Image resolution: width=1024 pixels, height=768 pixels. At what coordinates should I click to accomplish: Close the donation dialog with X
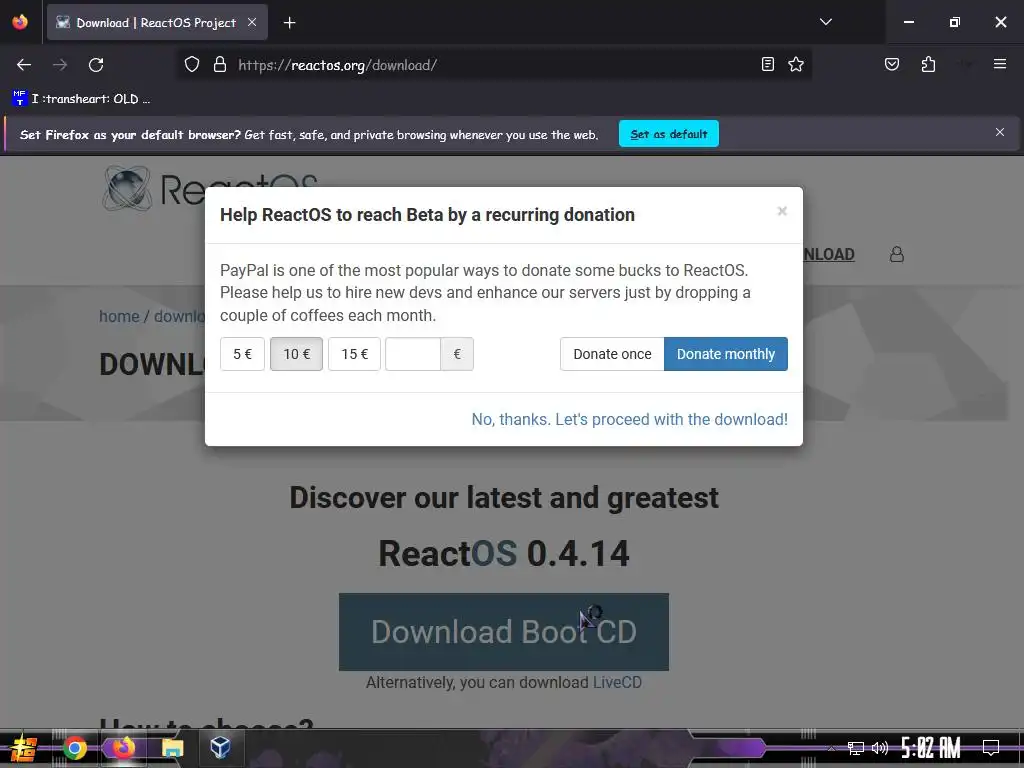tap(782, 211)
